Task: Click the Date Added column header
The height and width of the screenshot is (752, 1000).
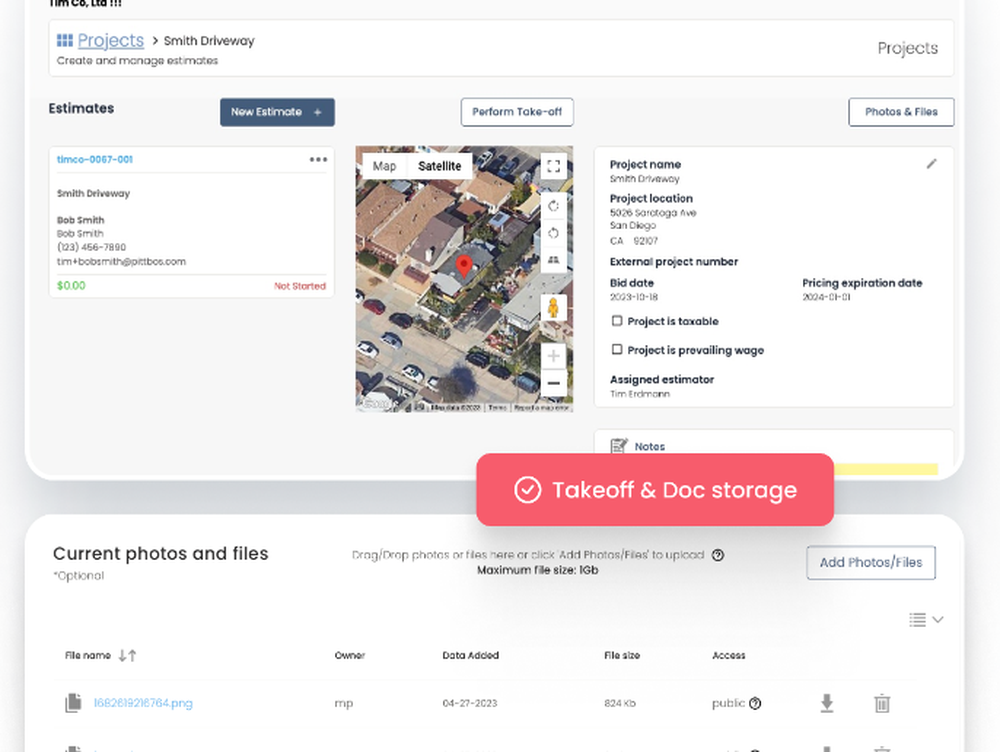Action: [x=471, y=655]
